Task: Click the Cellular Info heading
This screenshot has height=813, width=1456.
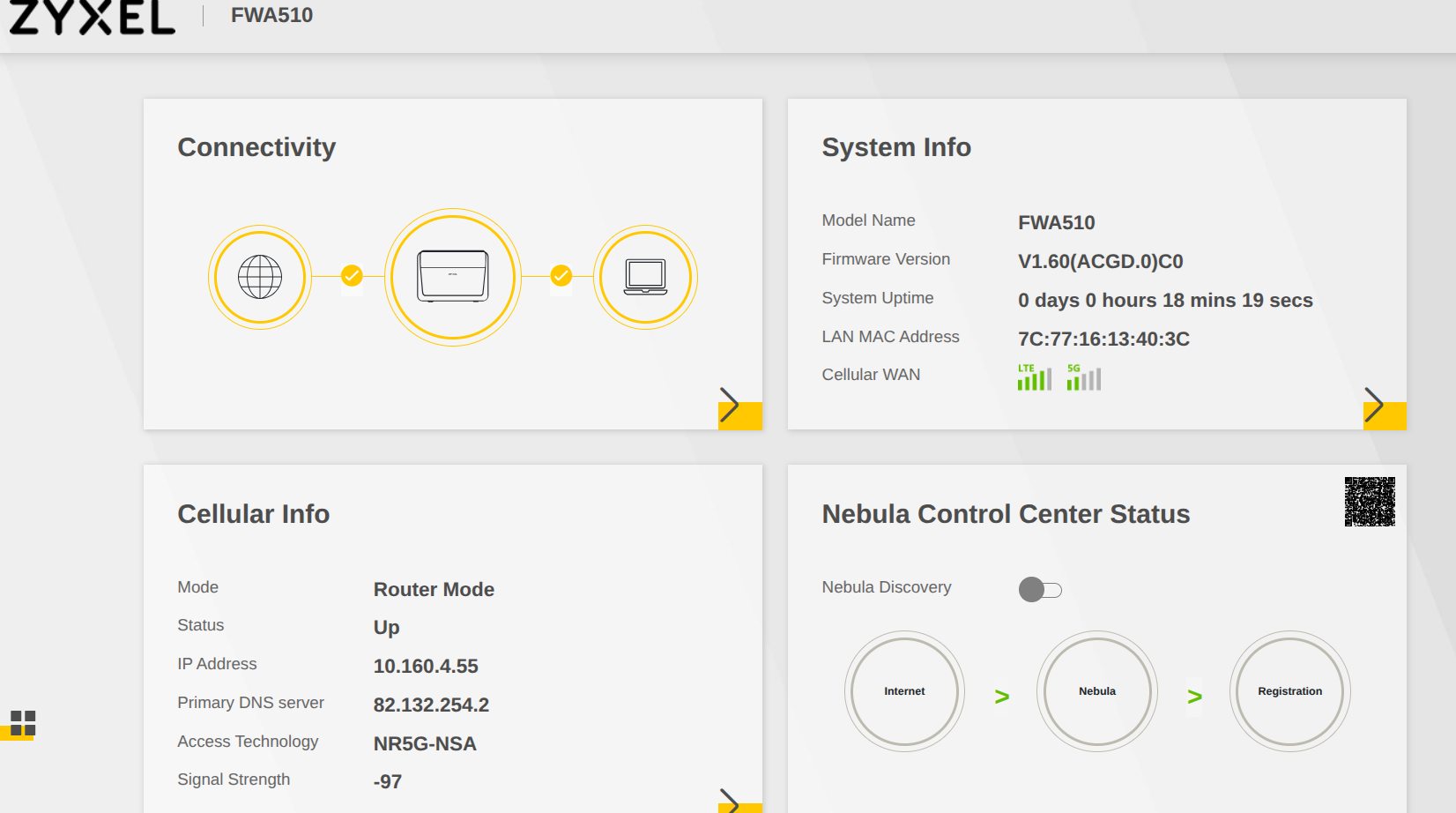Action: click(254, 514)
